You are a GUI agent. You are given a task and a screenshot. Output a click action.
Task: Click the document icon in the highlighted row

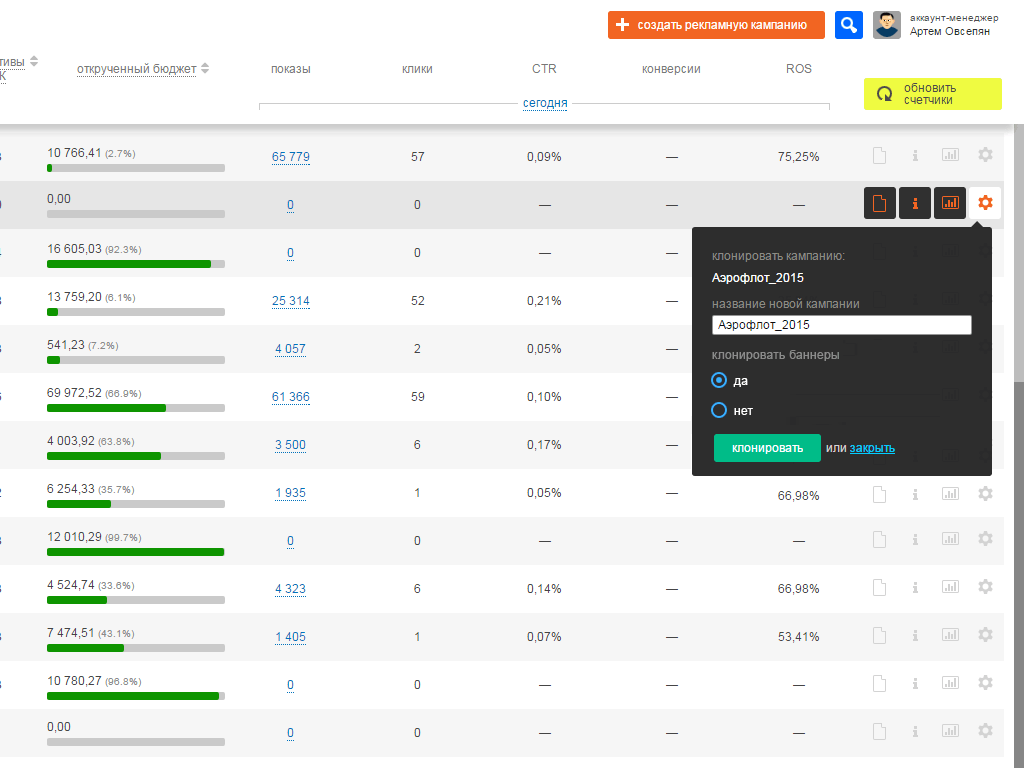click(880, 203)
